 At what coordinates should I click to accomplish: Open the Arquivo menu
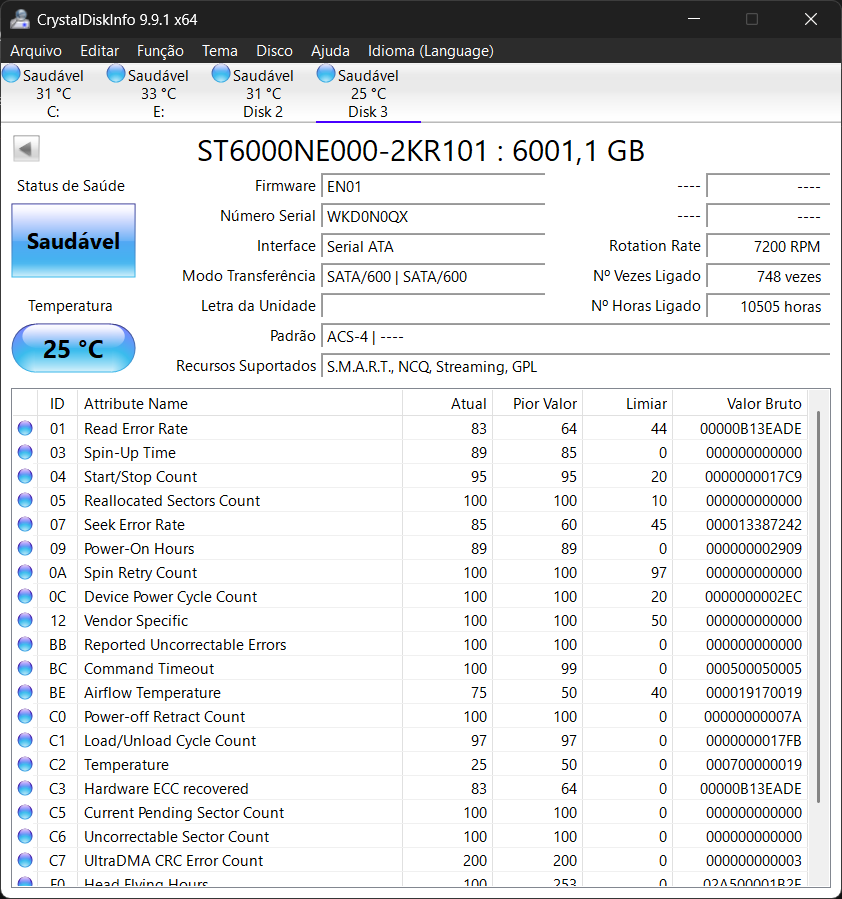click(x=36, y=51)
